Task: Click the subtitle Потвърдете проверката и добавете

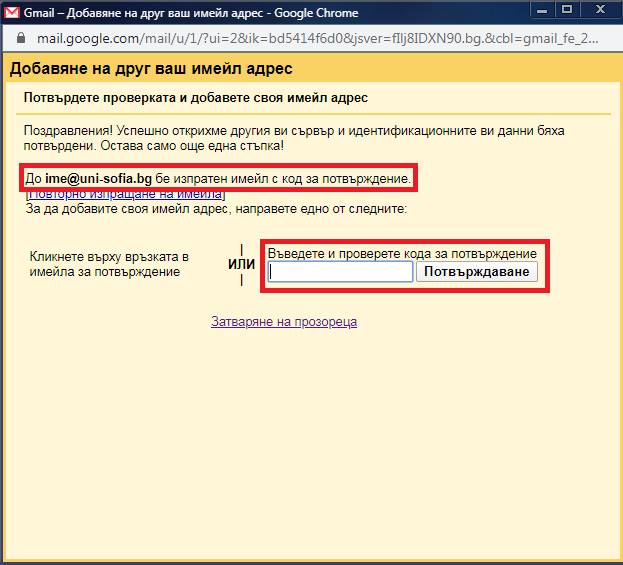Action: tap(195, 98)
